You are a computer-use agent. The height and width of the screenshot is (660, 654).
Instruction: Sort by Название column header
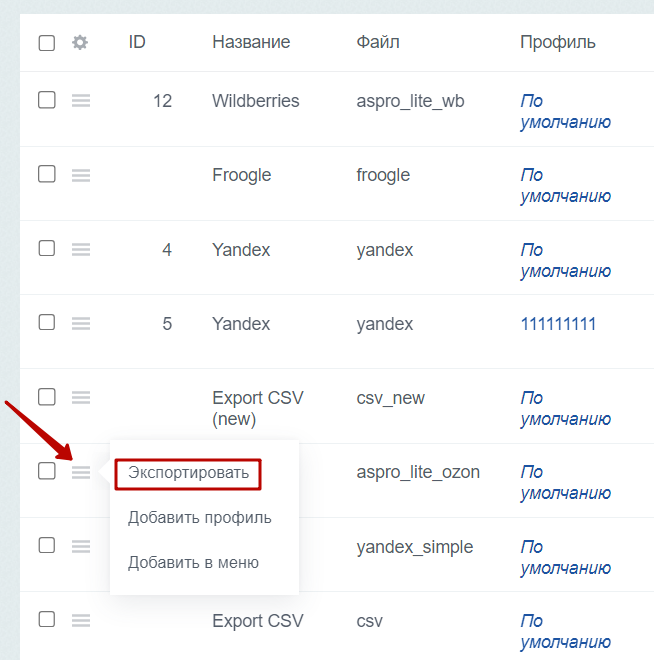pyautogui.click(x=251, y=42)
